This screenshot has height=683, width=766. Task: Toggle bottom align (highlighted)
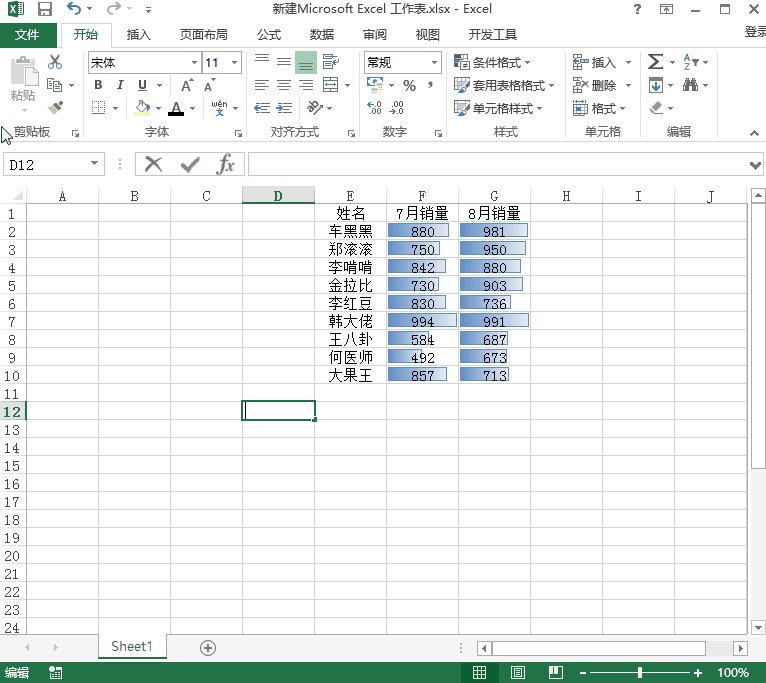pyautogui.click(x=306, y=63)
